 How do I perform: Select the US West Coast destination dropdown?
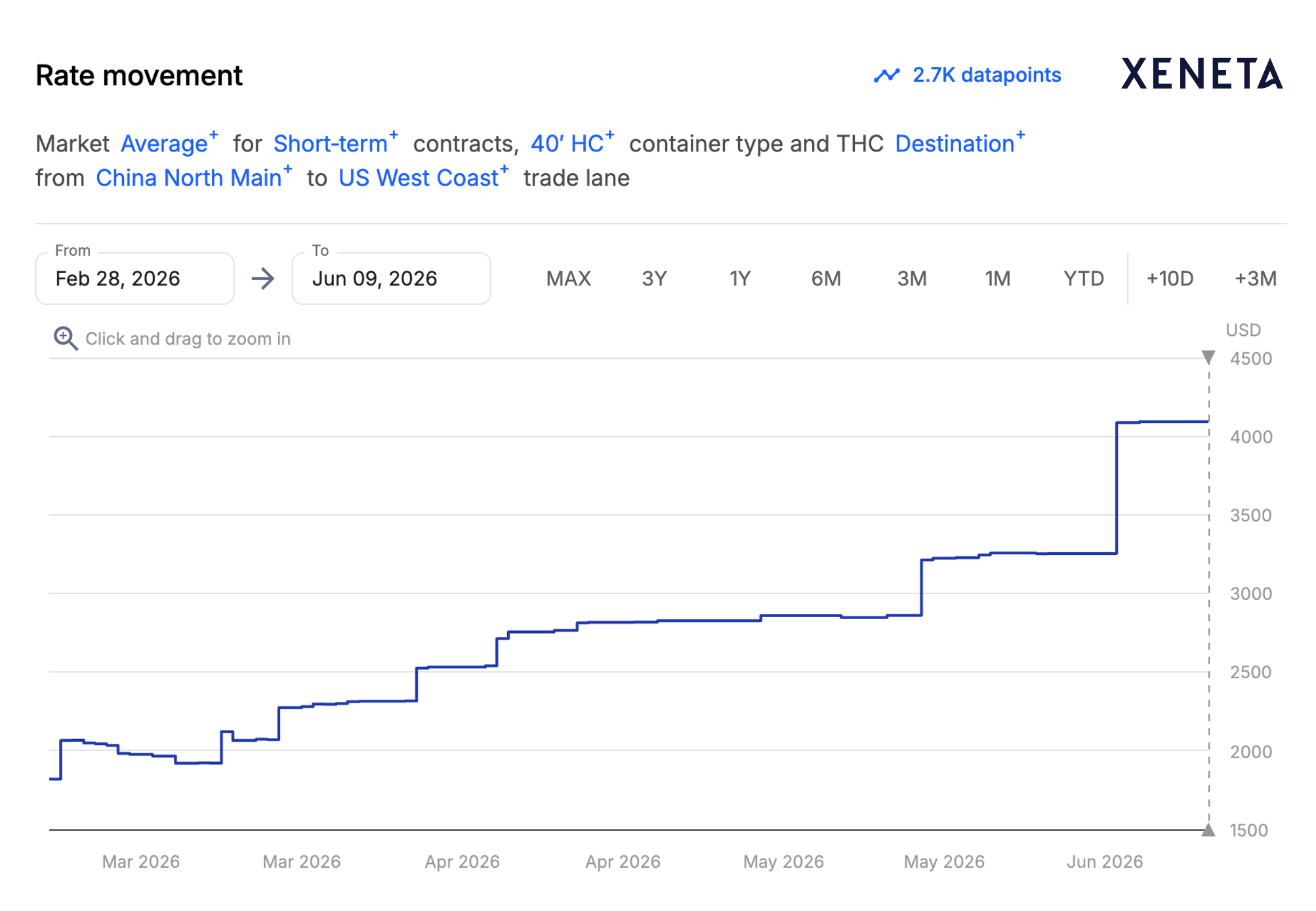coord(424,177)
